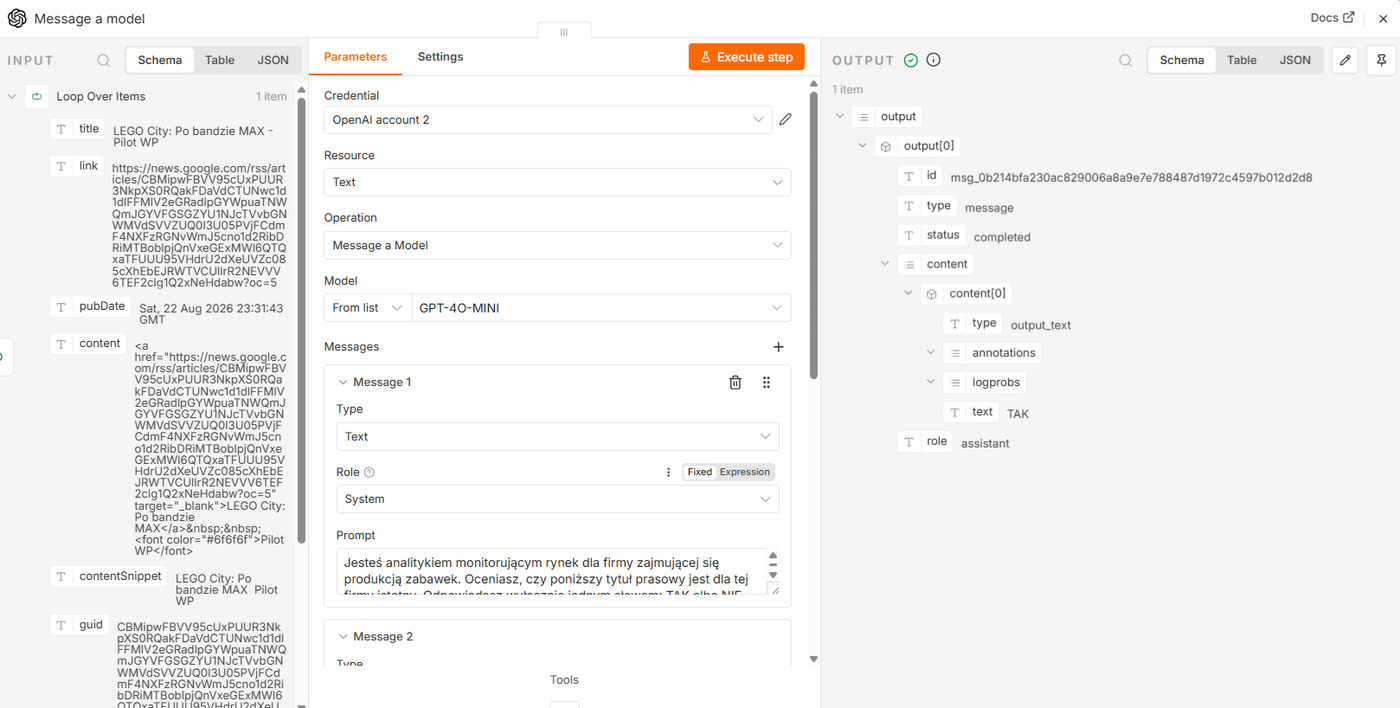Click the OpenAI logo icon in header
This screenshot has width=1400, height=708.
[17, 18]
